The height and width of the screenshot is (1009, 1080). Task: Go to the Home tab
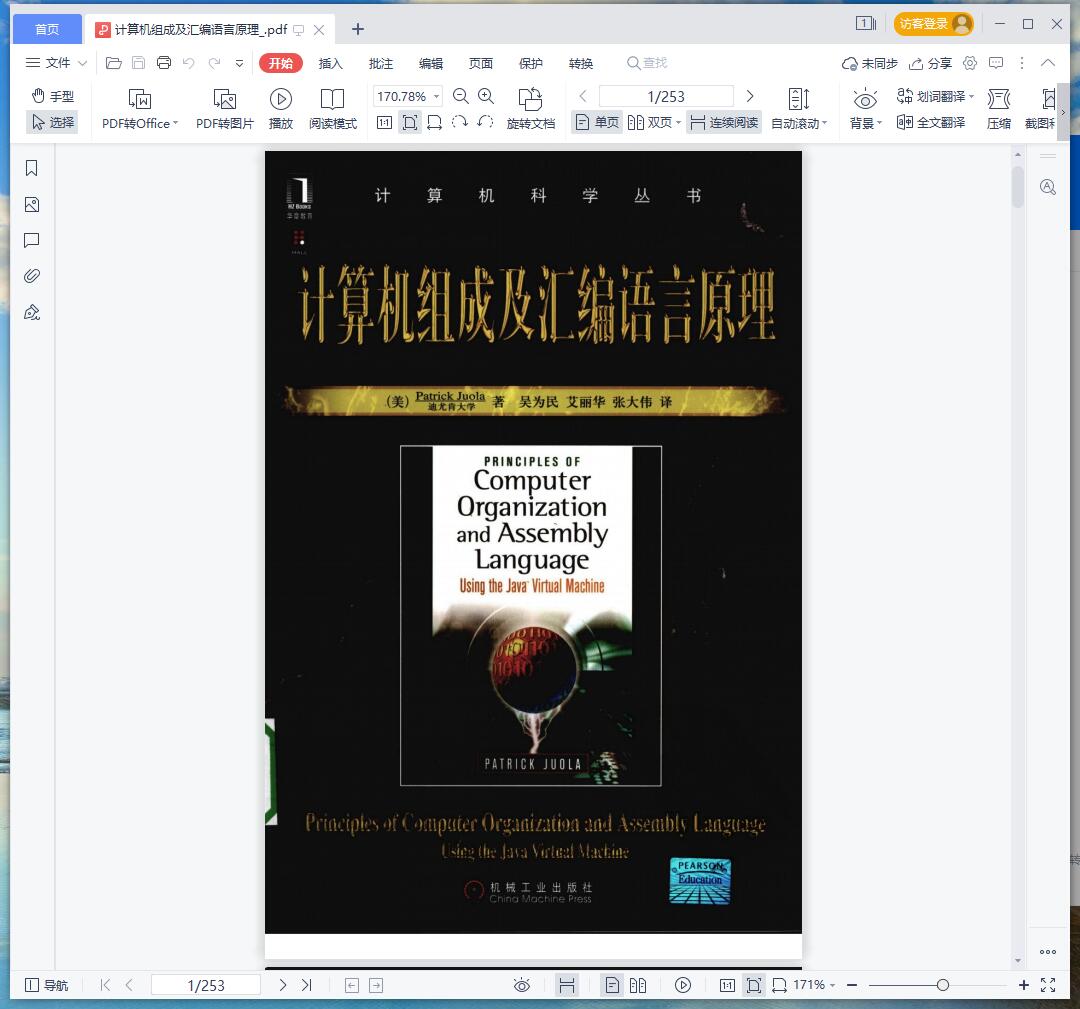point(47,29)
